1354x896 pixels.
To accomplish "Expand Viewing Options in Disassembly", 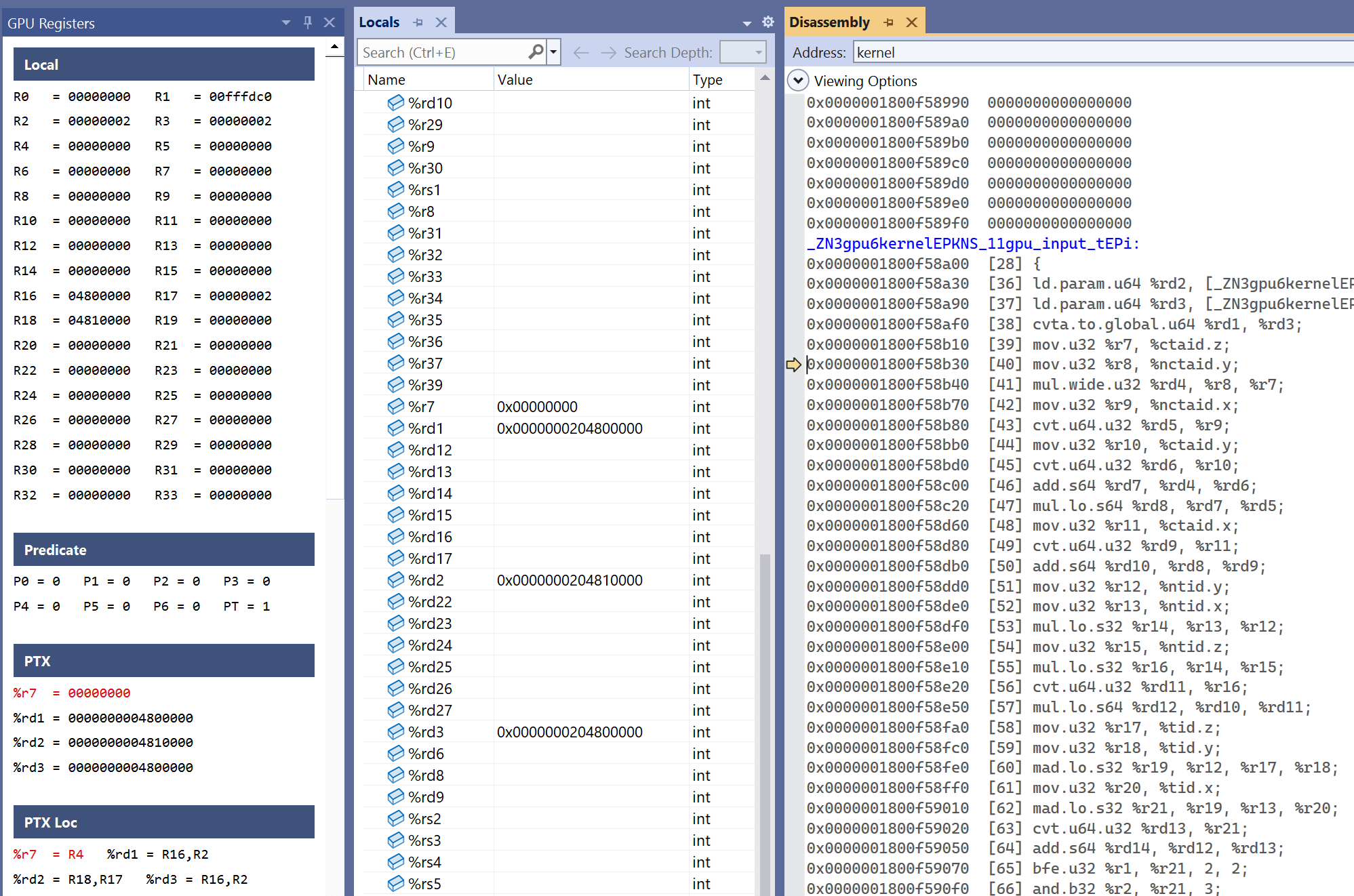I will click(x=798, y=81).
